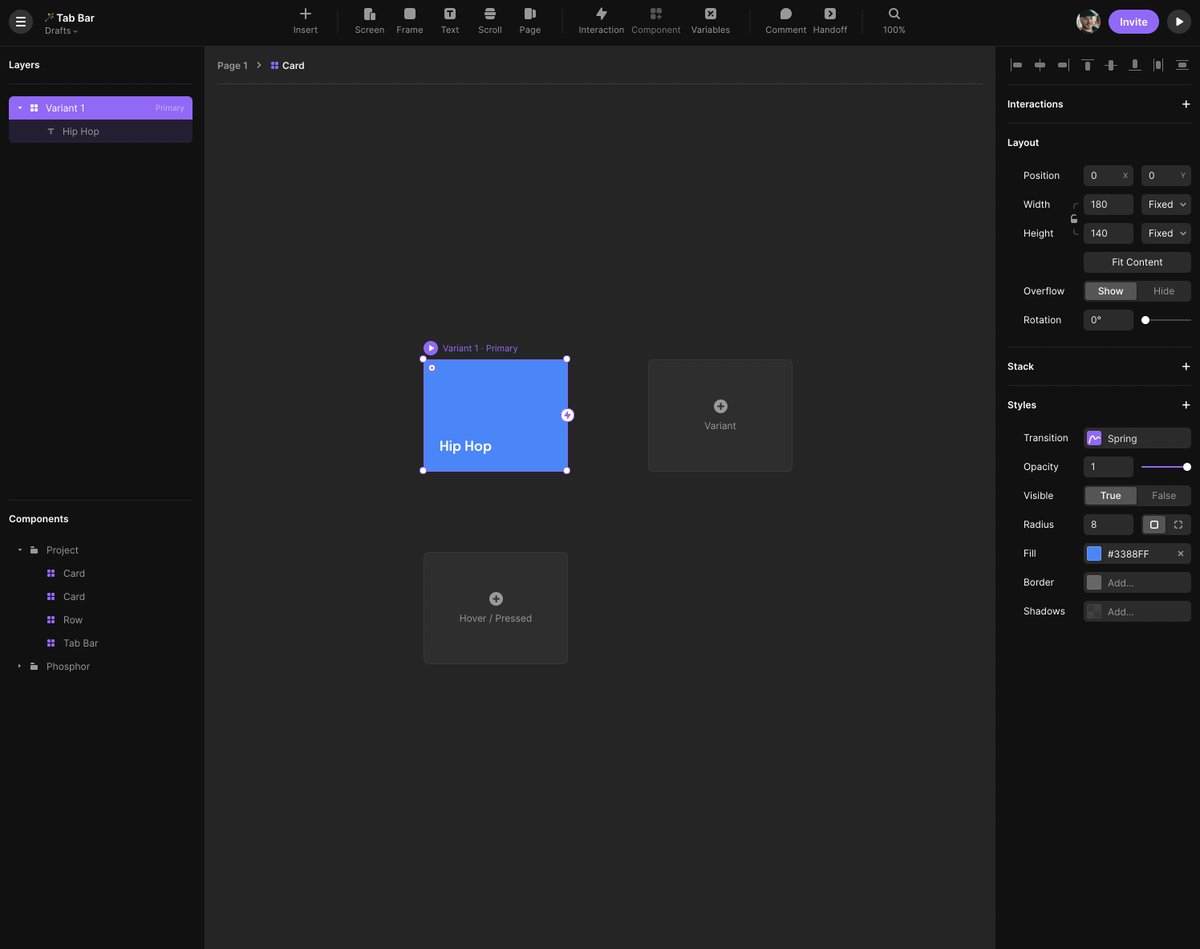Image resolution: width=1200 pixels, height=949 pixels.
Task: Set Overflow to Hide
Action: (x=1163, y=291)
